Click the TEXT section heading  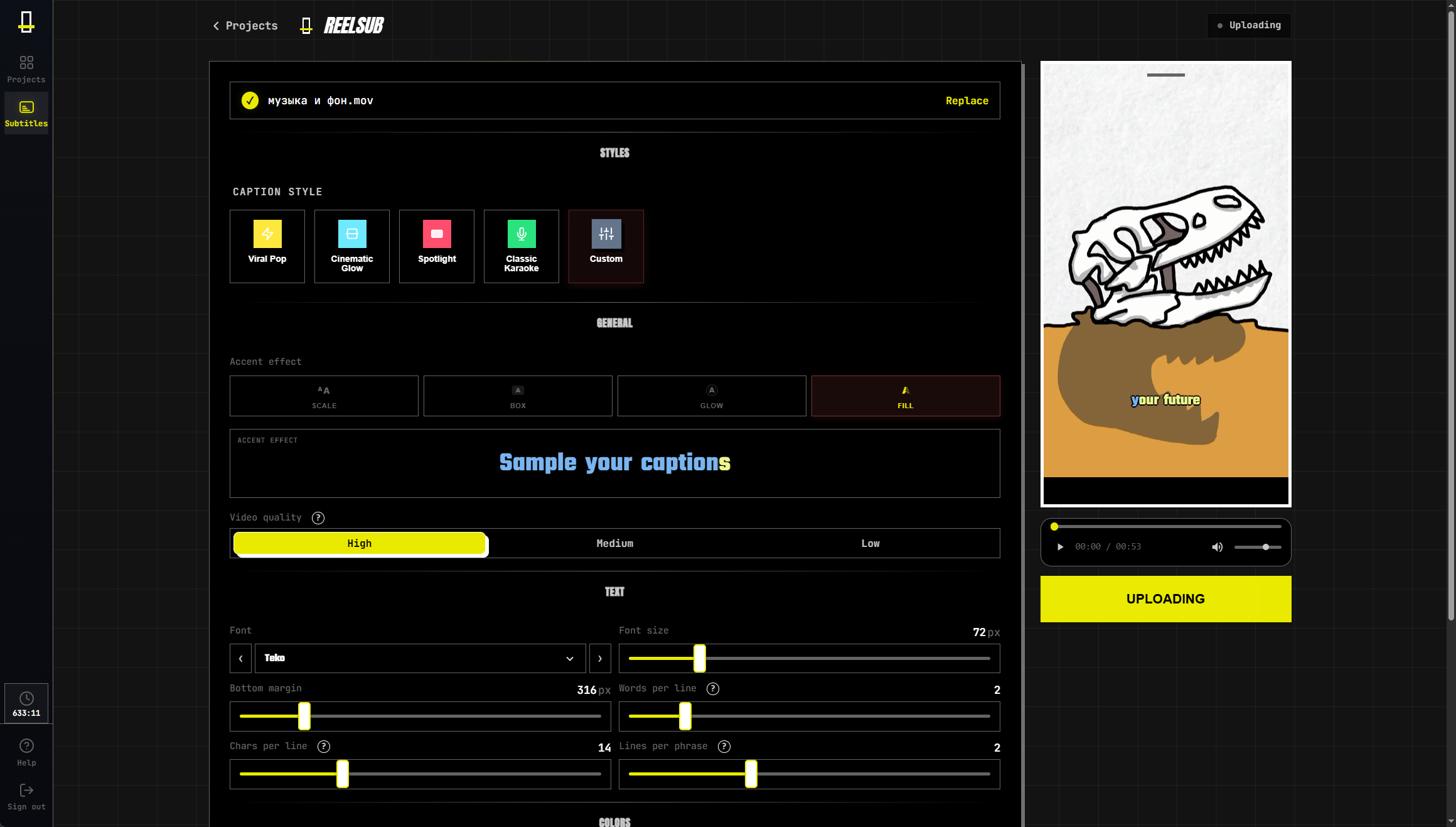pos(615,592)
